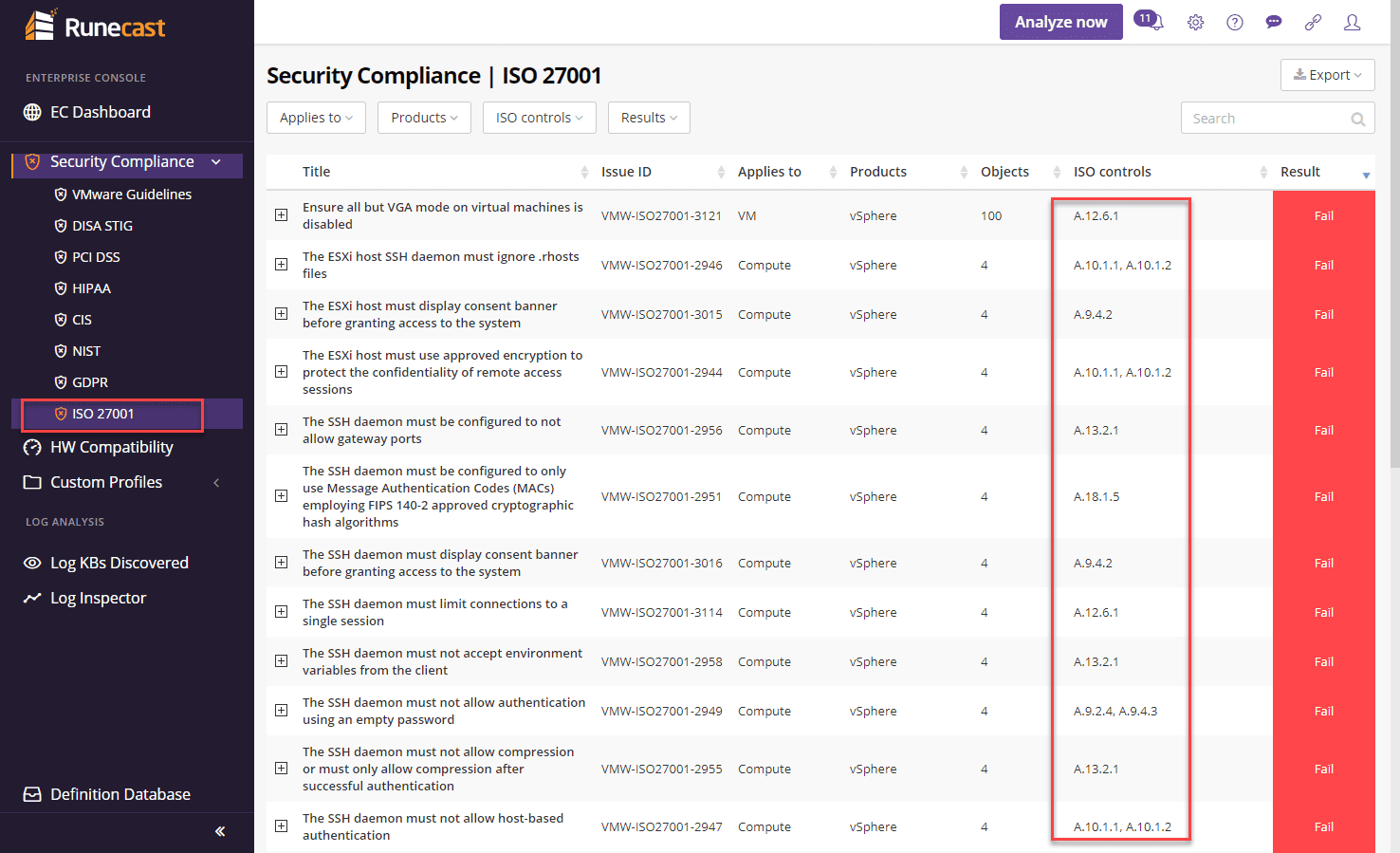Open Log KBs Discovered
The image size is (1400, 853).
coord(120,563)
